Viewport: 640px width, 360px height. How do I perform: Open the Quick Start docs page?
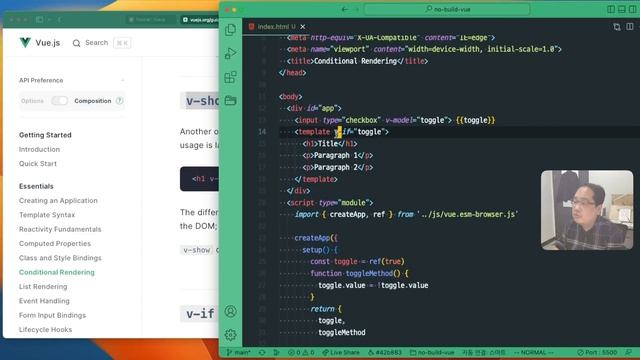[38, 164]
